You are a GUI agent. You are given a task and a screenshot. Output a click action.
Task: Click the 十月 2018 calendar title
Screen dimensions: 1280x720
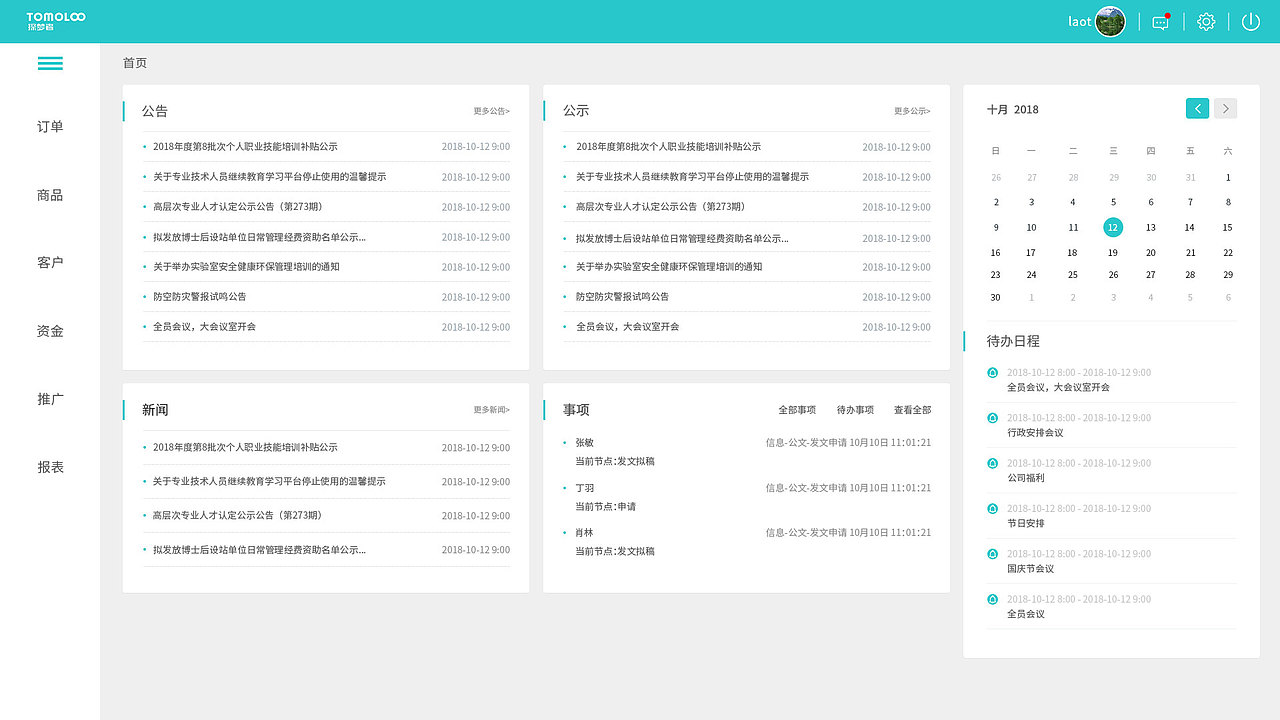tap(1013, 109)
